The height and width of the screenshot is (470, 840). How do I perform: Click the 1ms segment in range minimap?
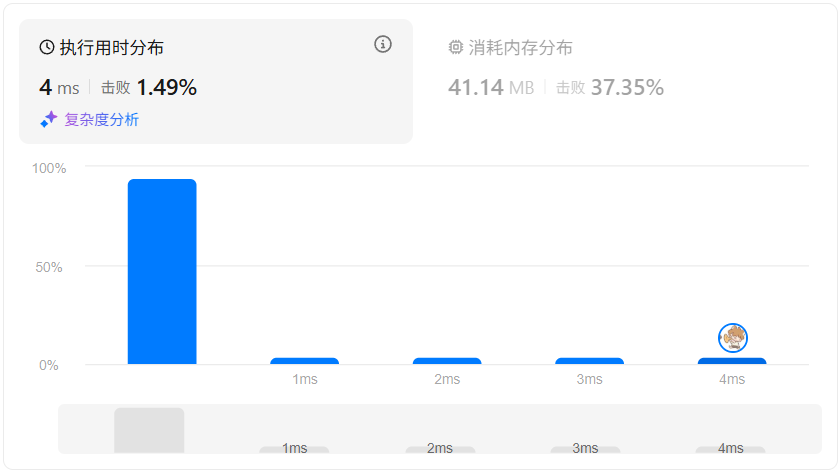(x=294, y=450)
